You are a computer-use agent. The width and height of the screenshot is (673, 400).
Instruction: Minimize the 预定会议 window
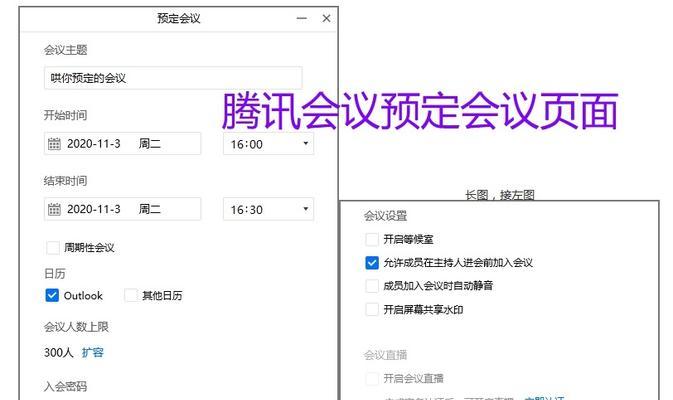[x=302, y=18]
